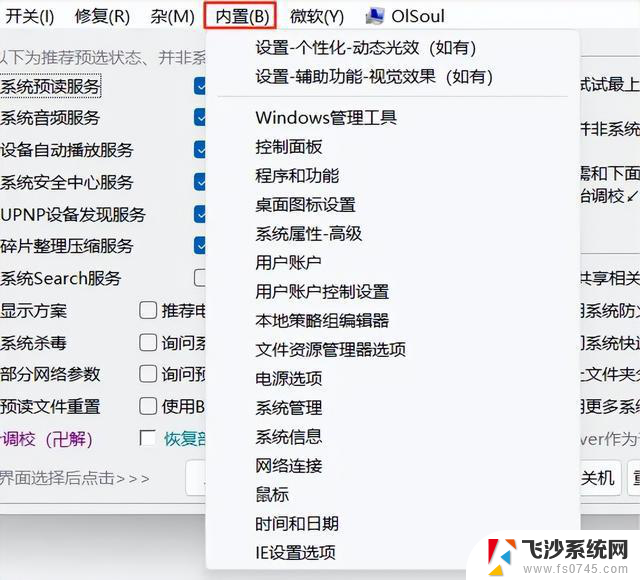Click the 碎片整理压缩服务 label
This screenshot has width=640, height=580.
click(x=67, y=246)
